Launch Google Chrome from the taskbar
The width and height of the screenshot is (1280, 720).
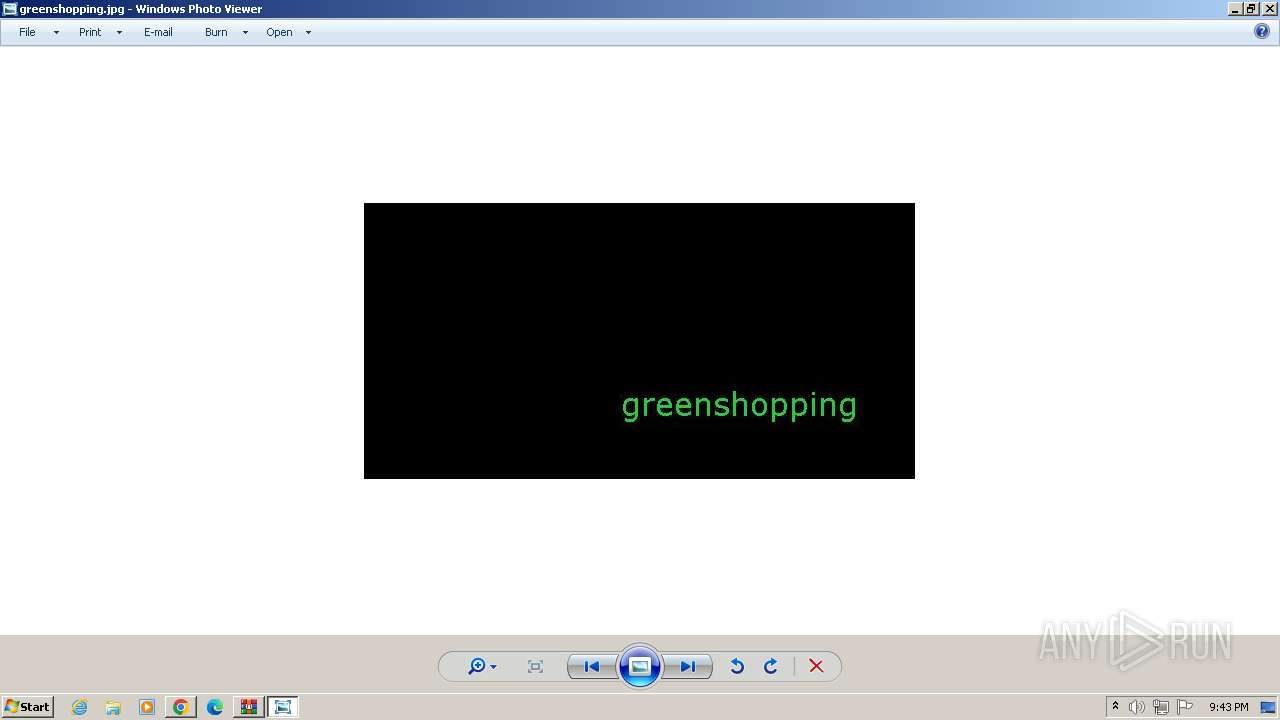pos(181,707)
